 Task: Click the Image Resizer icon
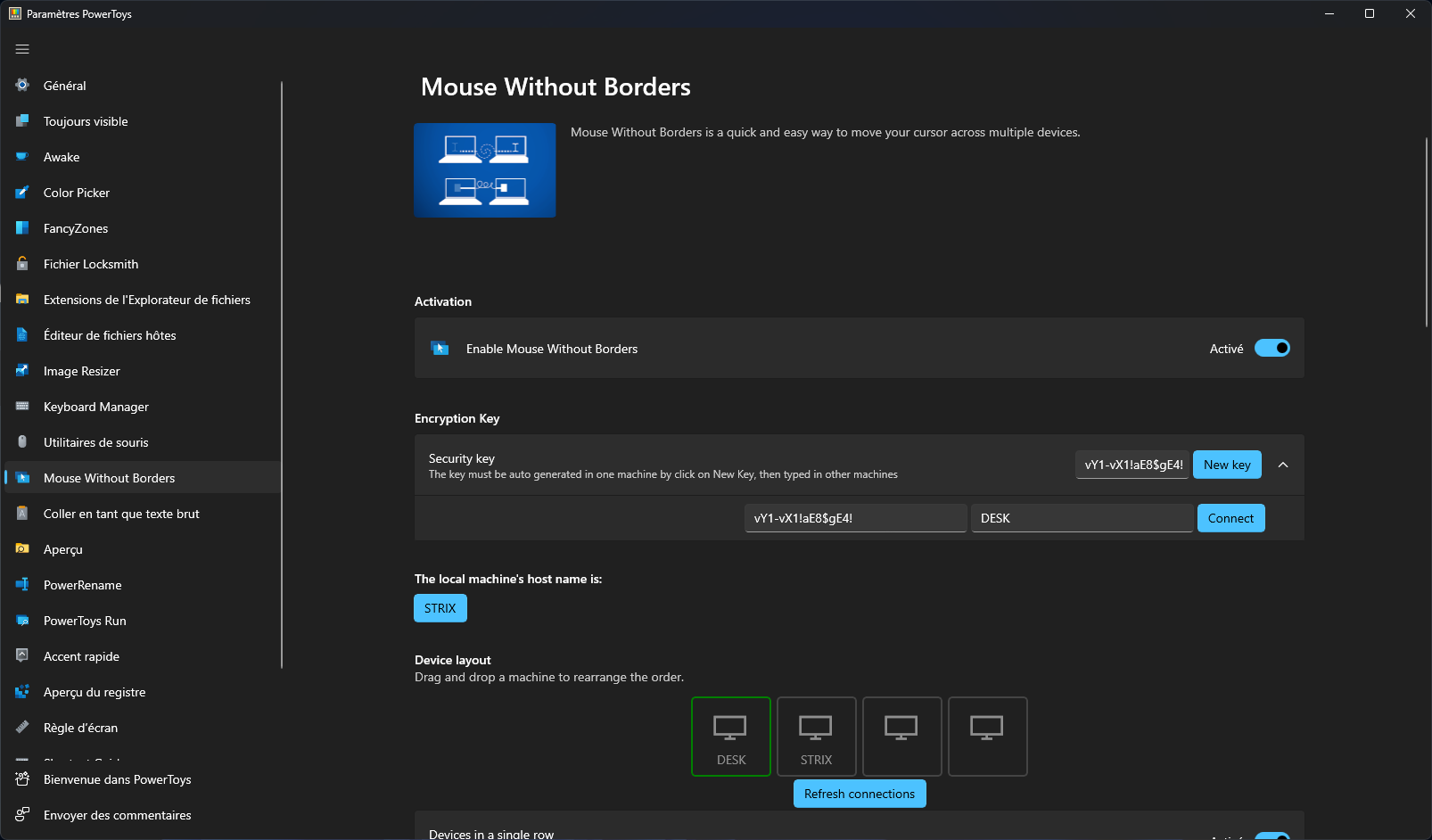pos(22,370)
